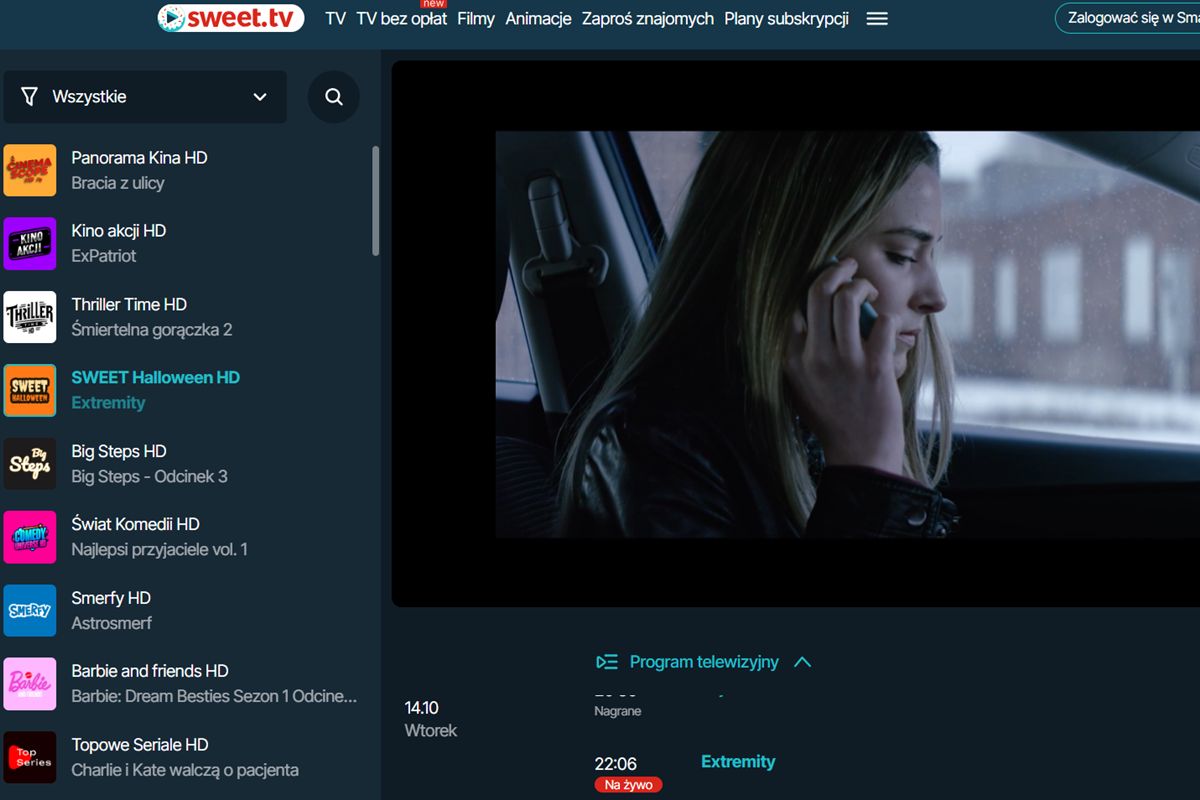Screen dimensions: 1200x800
Task: Open TV bez opłat page
Action: tap(401, 19)
